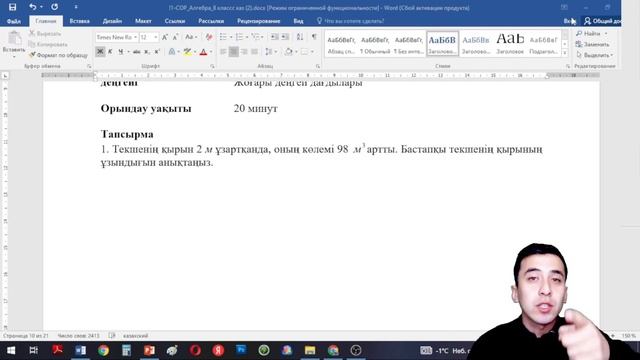The width and height of the screenshot is (640, 360).
Task: Click the multilevel list icon
Action: 256,37
